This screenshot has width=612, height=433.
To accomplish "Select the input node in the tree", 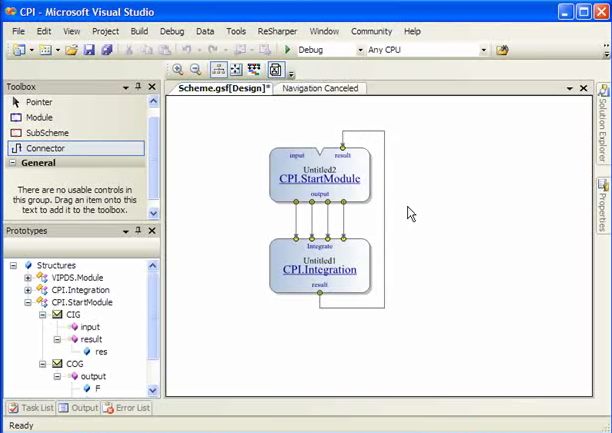I will 90,327.
